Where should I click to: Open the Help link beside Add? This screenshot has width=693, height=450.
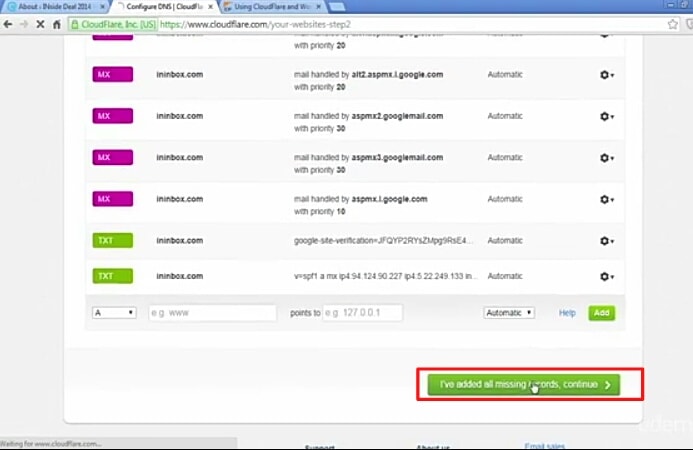(x=567, y=313)
